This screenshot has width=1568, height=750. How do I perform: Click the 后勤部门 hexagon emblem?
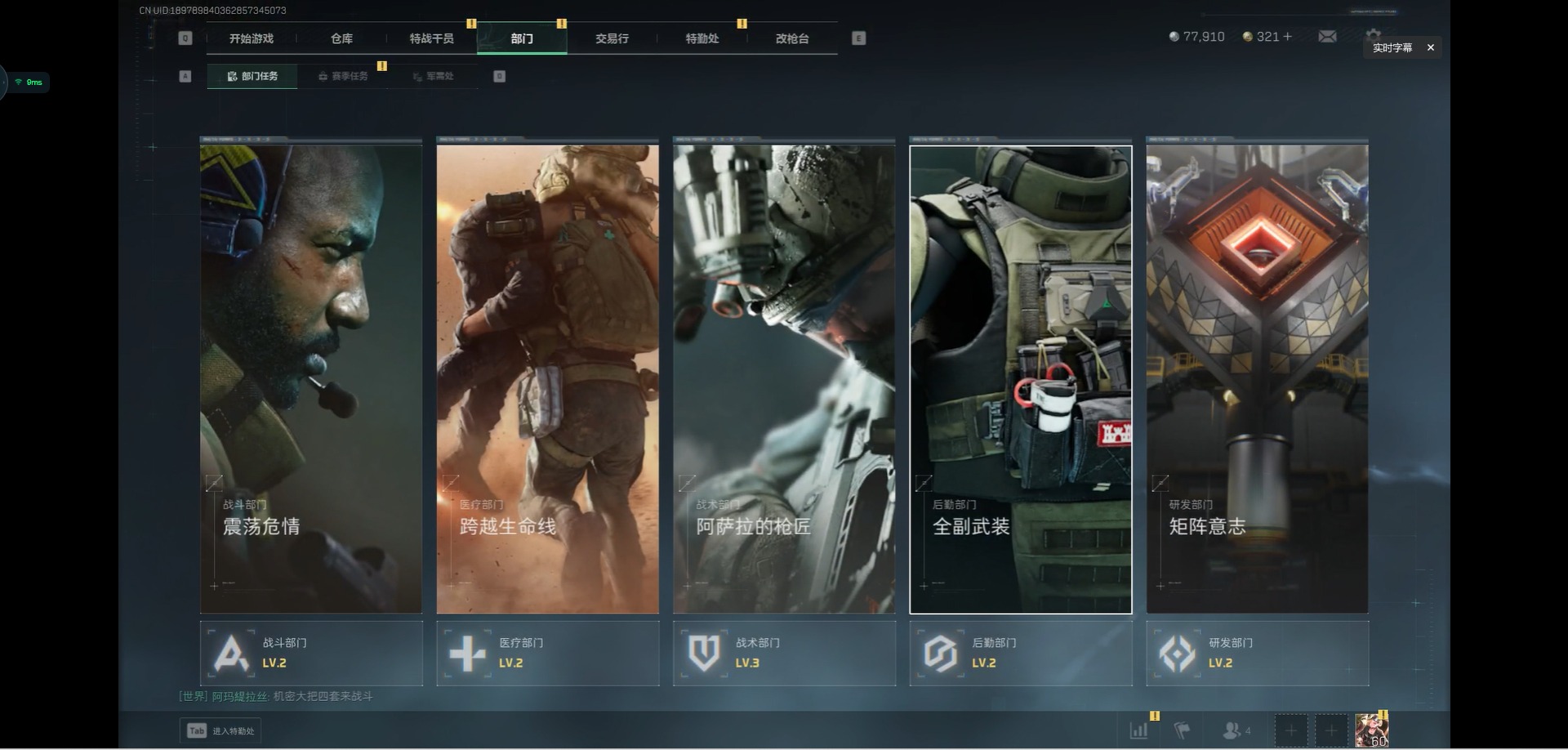940,654
